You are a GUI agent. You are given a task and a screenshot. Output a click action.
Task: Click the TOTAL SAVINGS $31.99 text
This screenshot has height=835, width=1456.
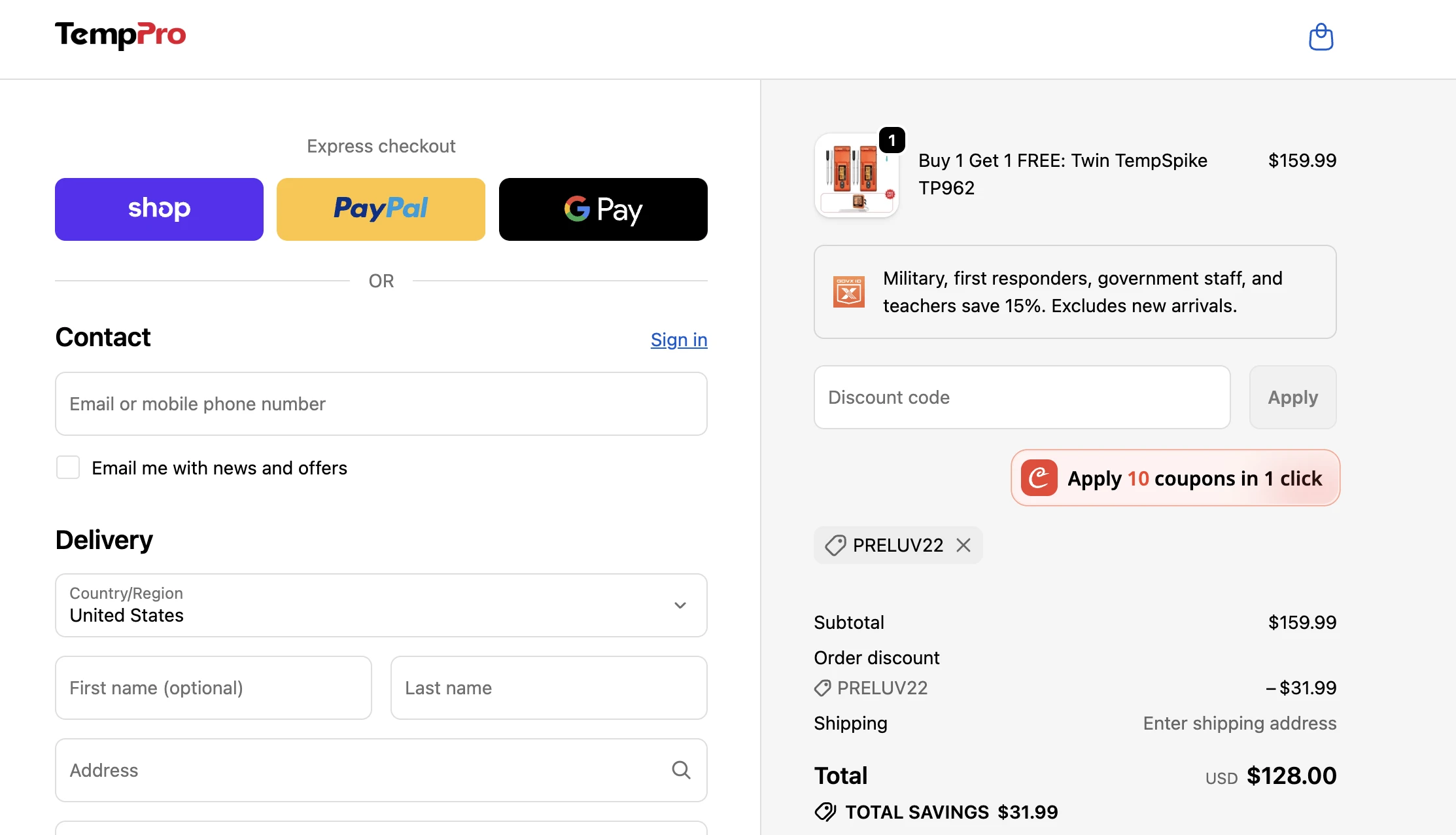[952, 812]
